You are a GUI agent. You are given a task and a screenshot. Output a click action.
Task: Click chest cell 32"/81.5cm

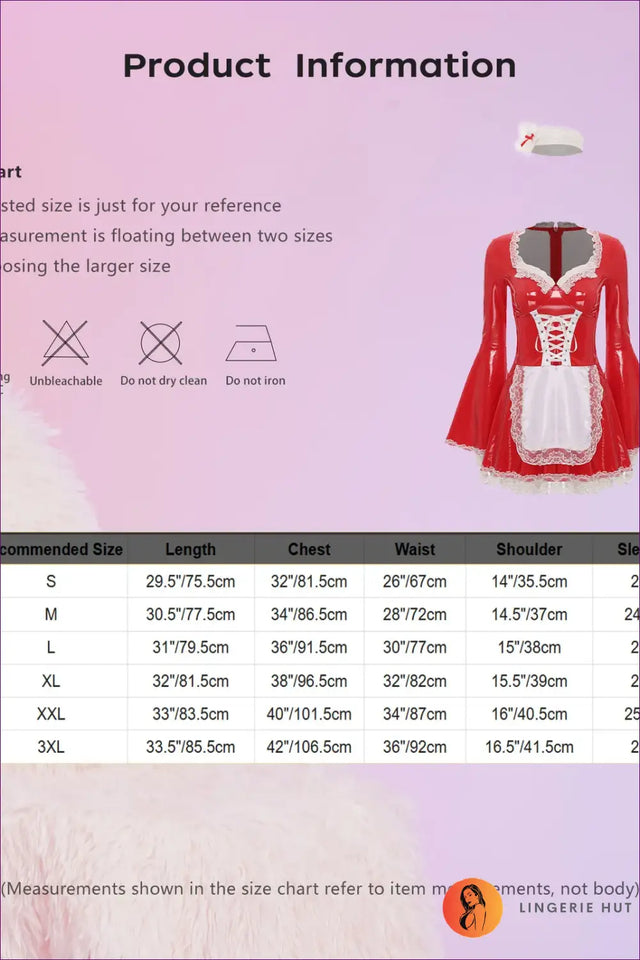click(x=309, y=581)
